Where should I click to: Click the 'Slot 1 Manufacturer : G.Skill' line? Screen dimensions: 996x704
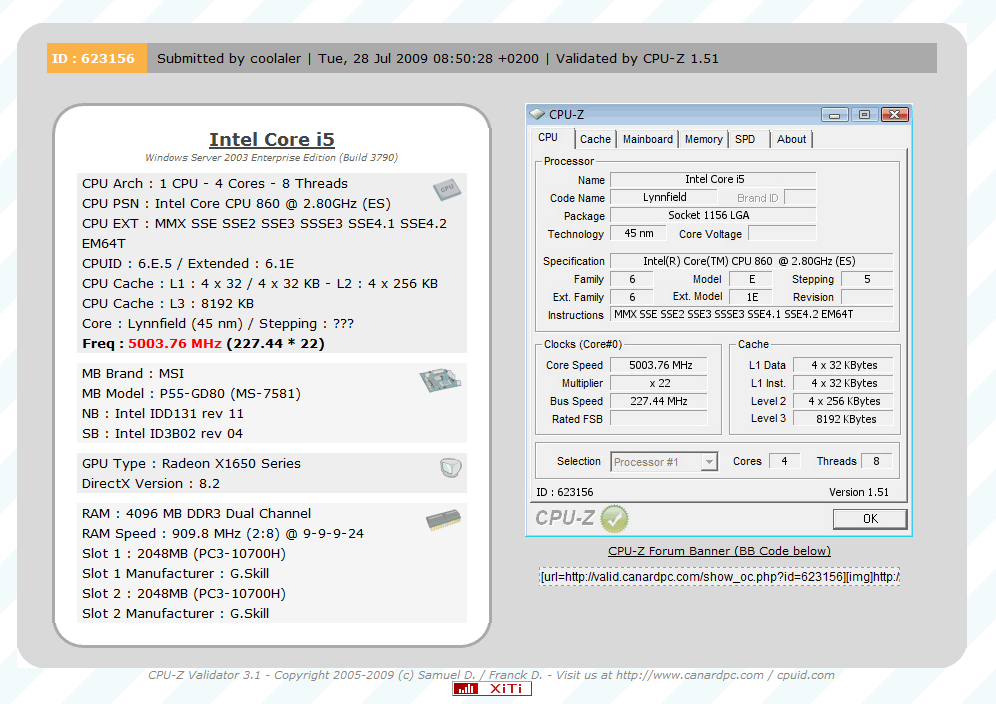[x=175, y=574]
